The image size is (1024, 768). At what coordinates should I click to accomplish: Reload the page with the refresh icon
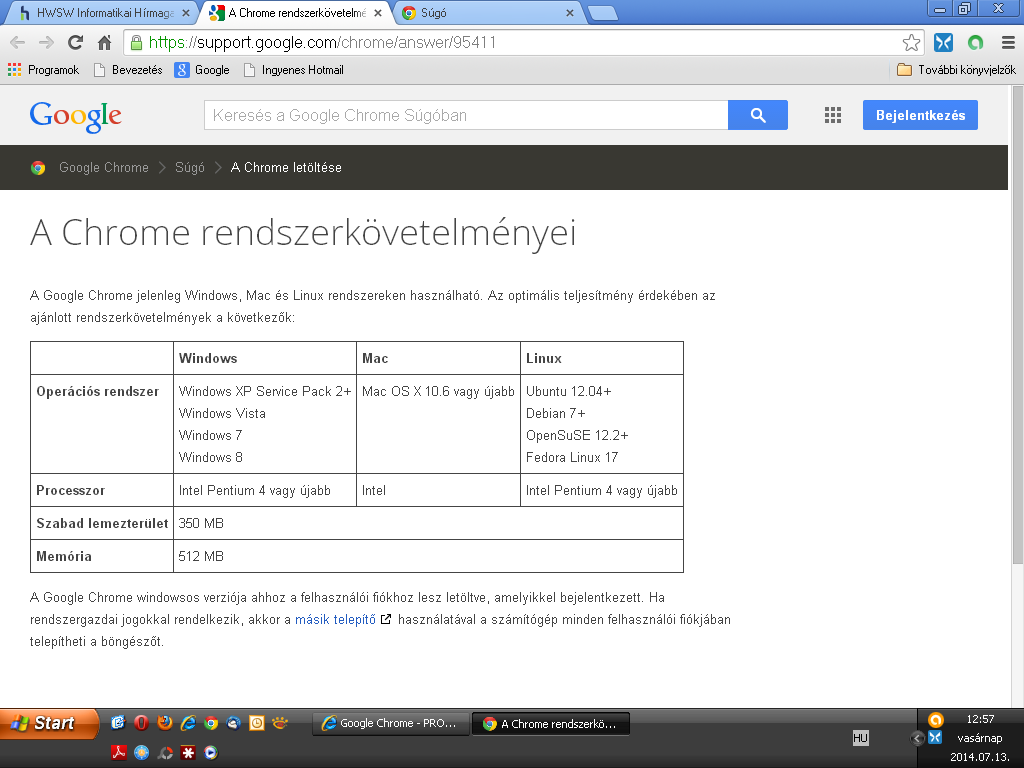point(76,43)
